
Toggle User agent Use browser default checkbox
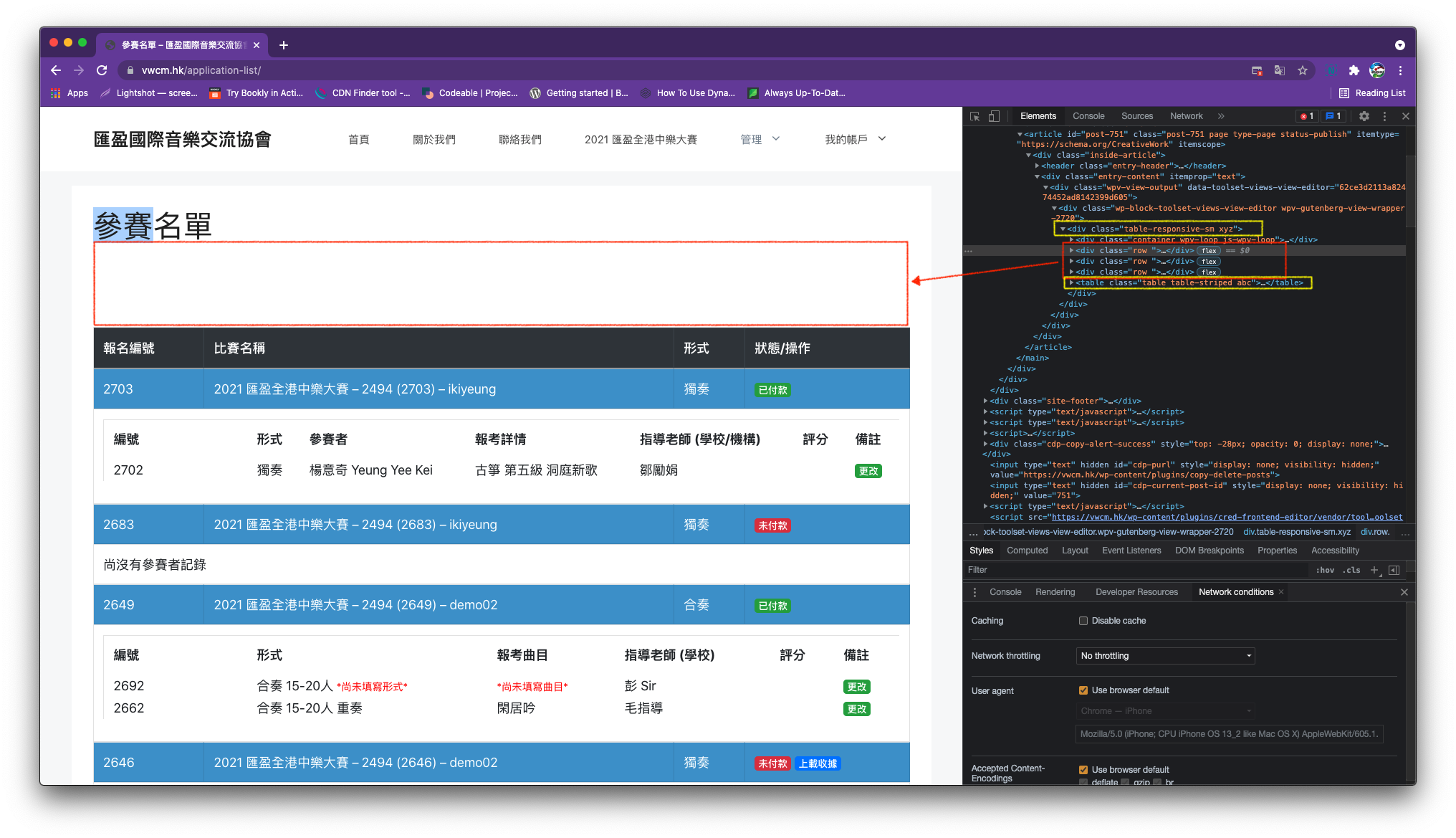pyautogui.click(x=1083, y=690)
